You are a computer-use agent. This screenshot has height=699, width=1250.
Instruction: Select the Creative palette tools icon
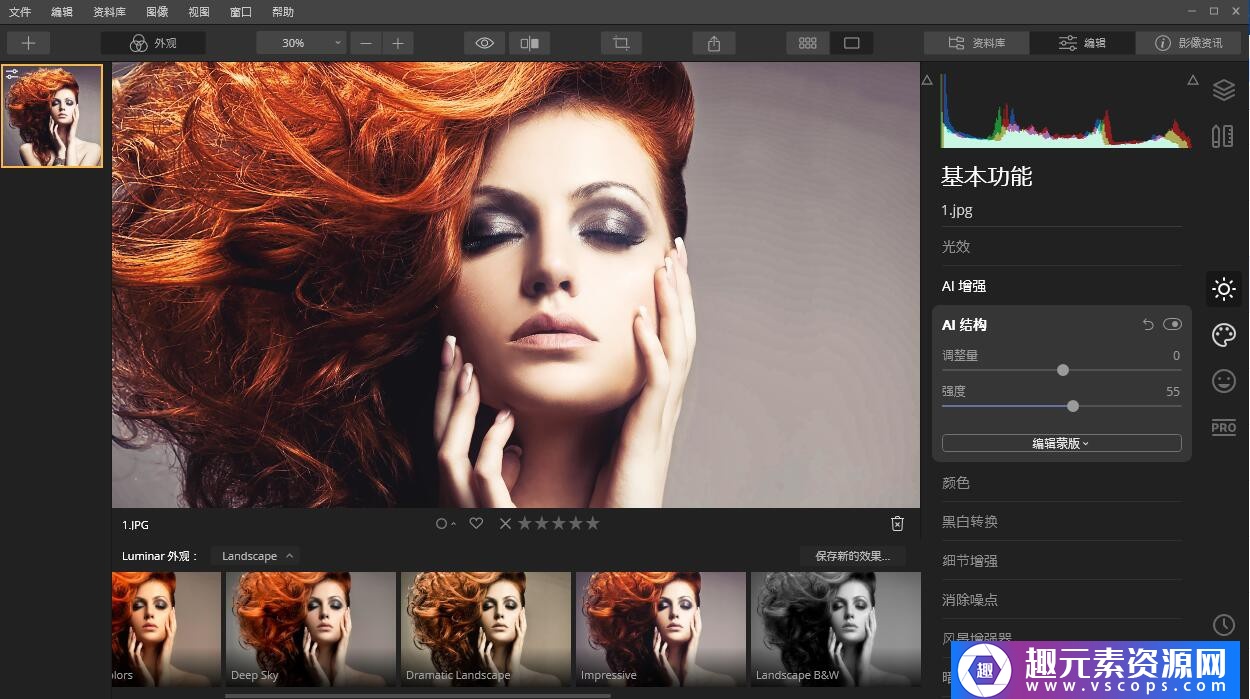(x=1223, y=335)
